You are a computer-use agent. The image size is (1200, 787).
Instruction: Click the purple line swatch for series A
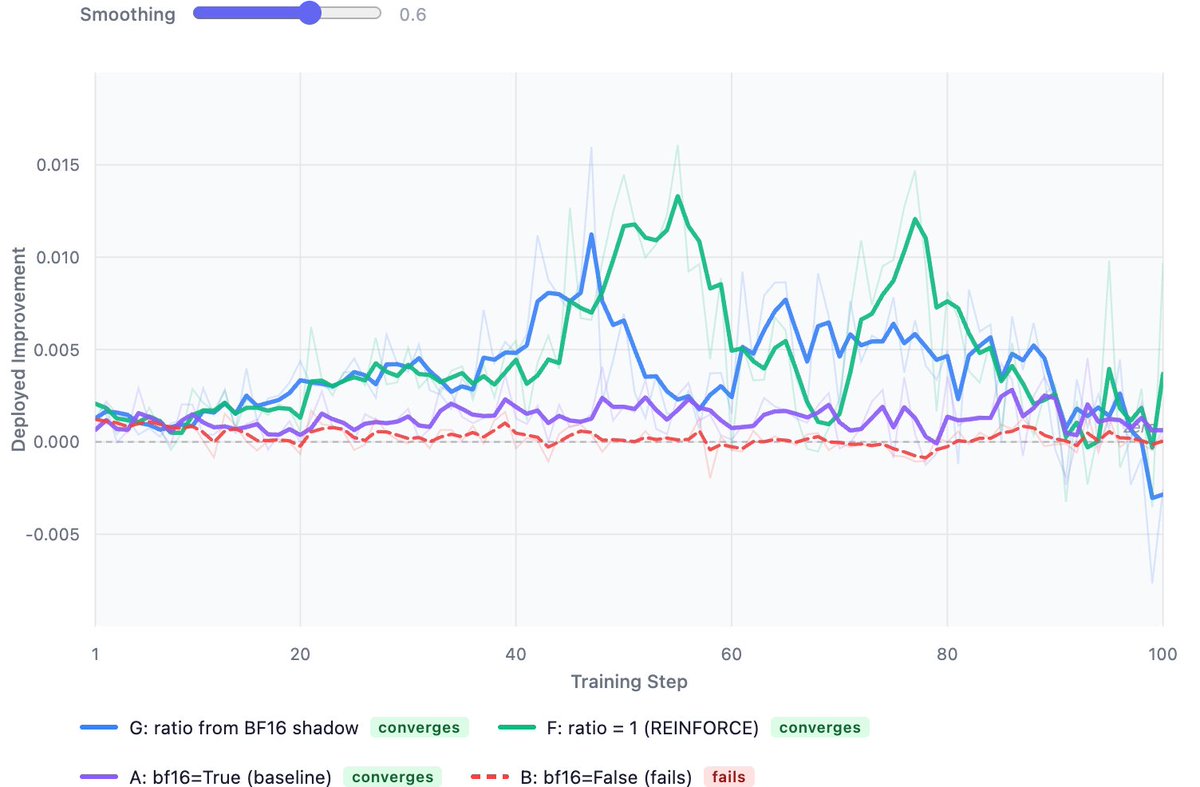point(102,777)
